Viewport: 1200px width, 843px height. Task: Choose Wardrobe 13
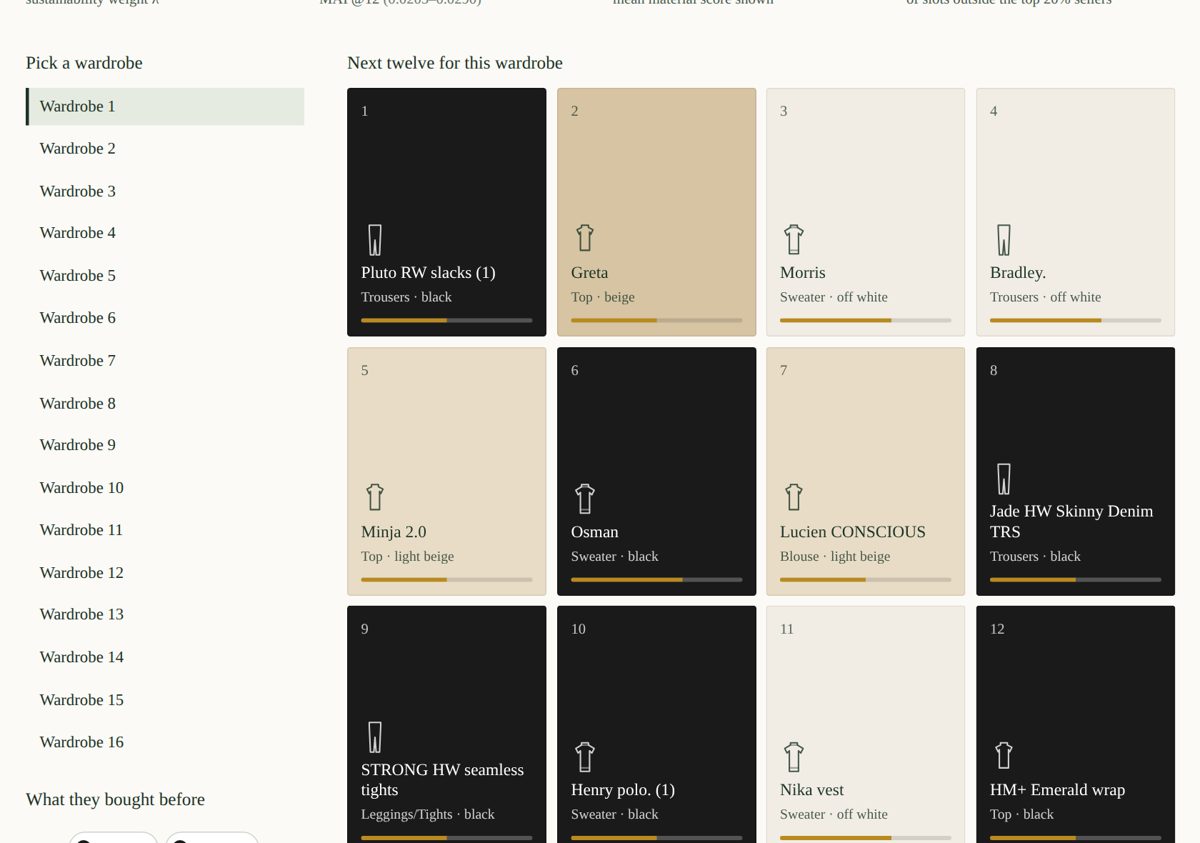click(x=165, y=615)
